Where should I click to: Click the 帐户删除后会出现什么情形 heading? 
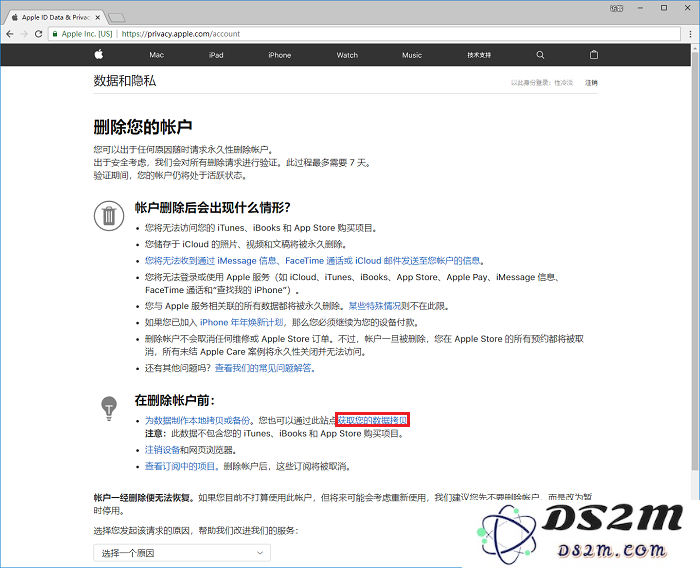click(213, 208)
